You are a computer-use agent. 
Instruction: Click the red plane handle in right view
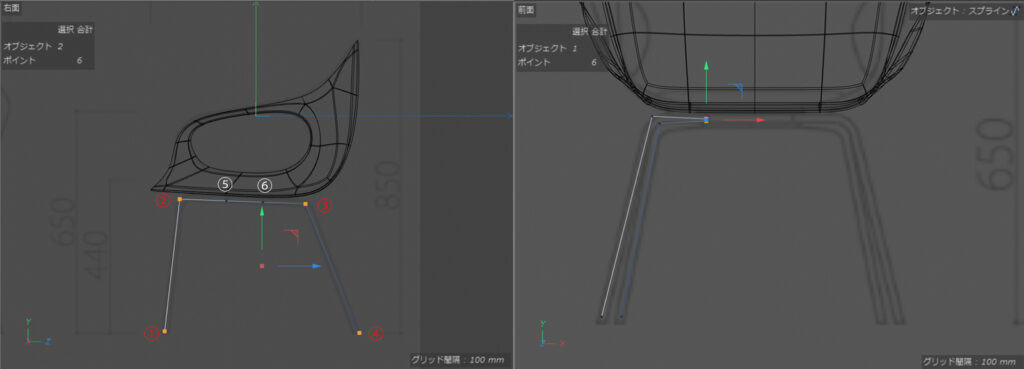coord(293,235)
